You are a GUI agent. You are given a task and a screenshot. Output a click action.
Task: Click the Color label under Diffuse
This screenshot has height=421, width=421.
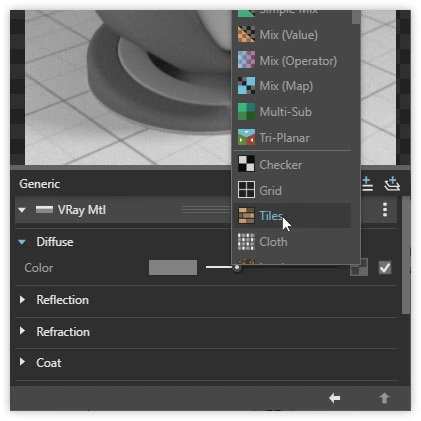coord(39,268)
